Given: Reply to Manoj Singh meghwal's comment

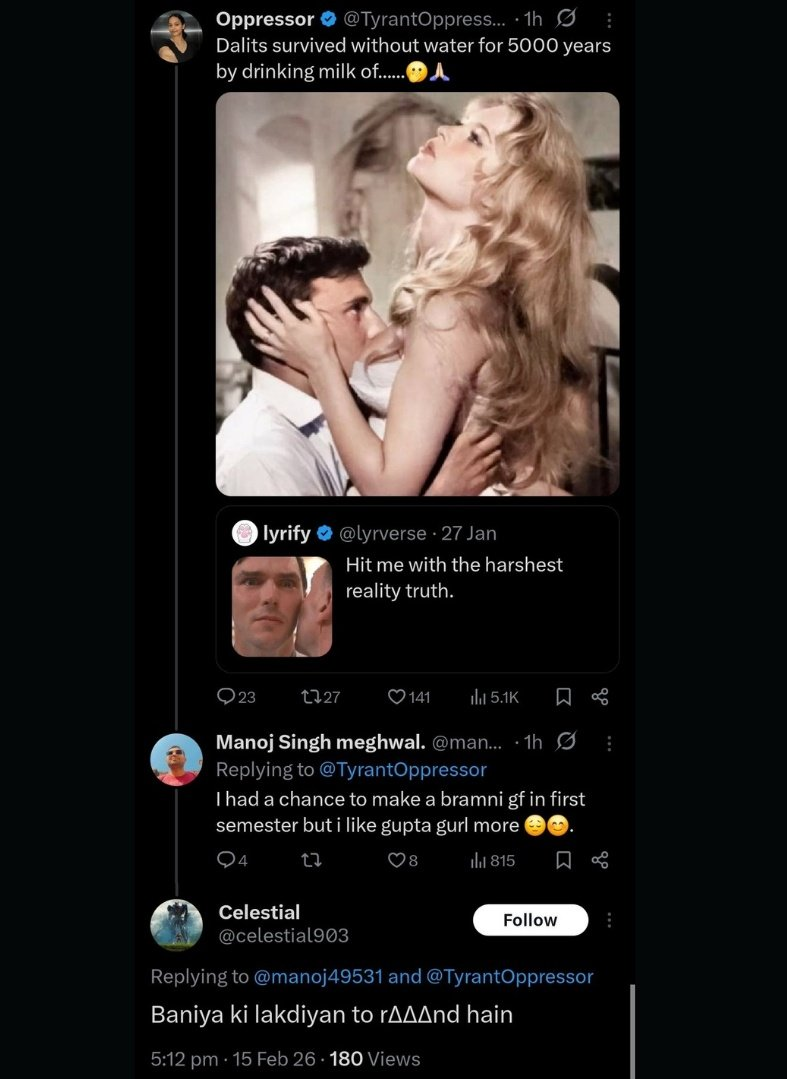Looking at the screenshot, I should click(227, 860).
